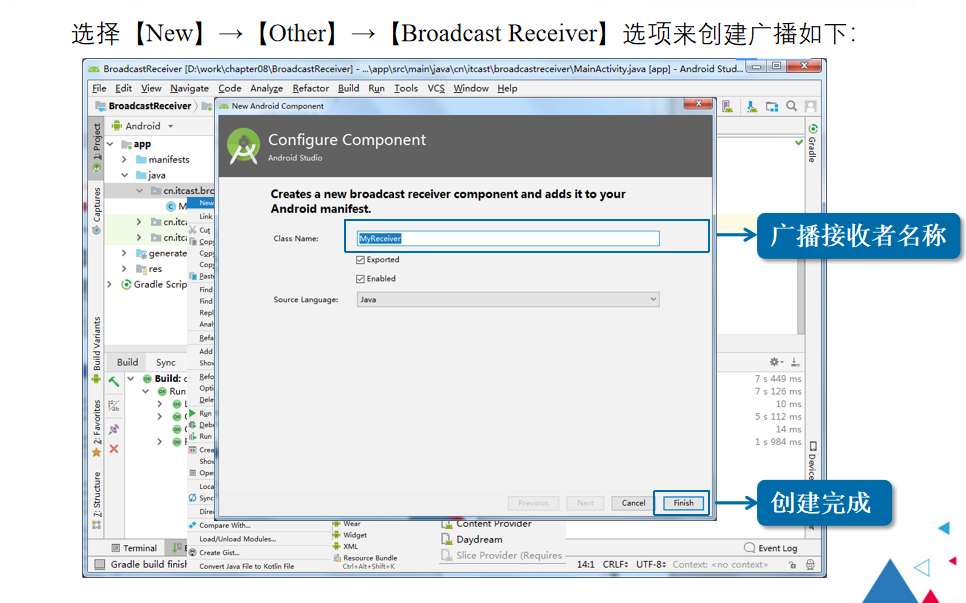This screenshot has width=966, height=603.
Task: Click the Build panel gear settings icon
Action: click(775, 362)
